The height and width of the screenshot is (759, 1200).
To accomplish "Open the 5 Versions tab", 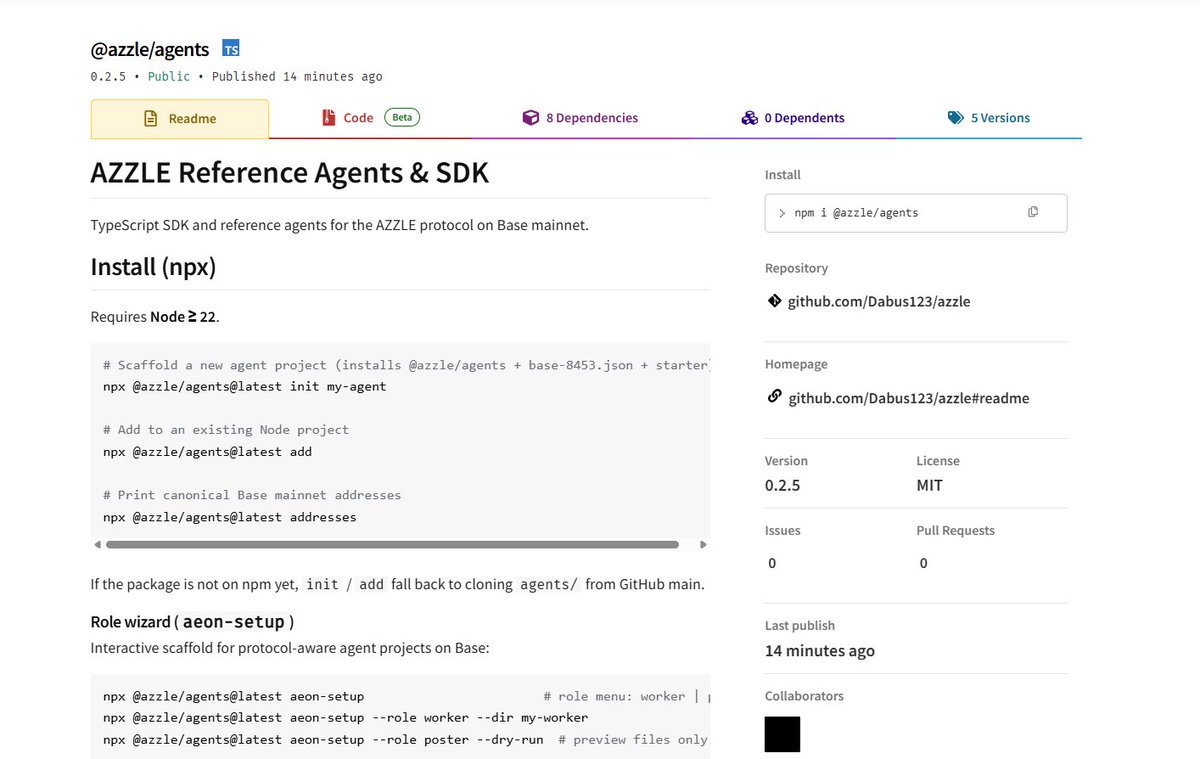I will (989, 118).
